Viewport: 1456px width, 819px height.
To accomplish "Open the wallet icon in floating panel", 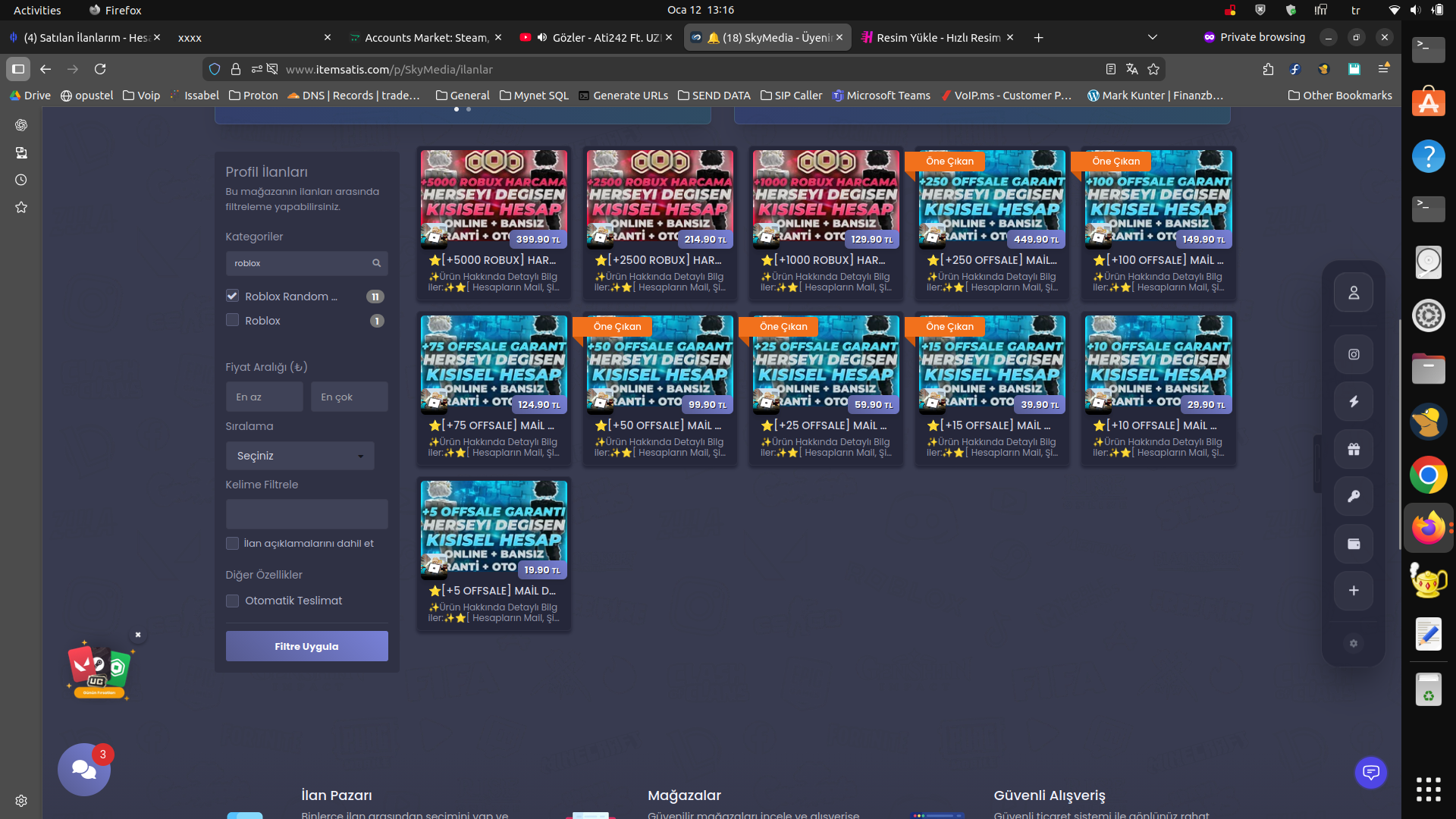I will [x=1354, y=544].
